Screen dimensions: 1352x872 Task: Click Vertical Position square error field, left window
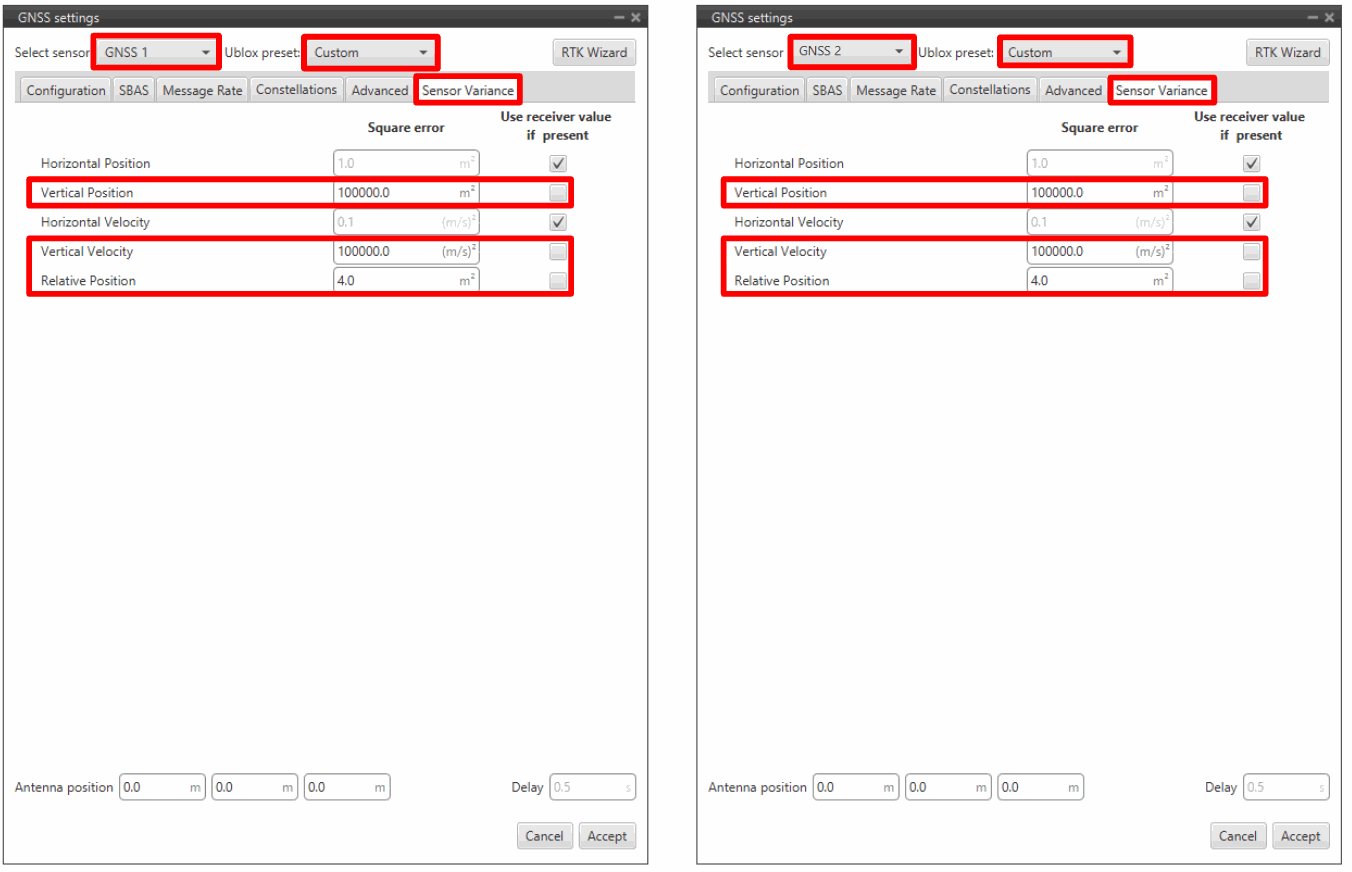click(395, 192)
